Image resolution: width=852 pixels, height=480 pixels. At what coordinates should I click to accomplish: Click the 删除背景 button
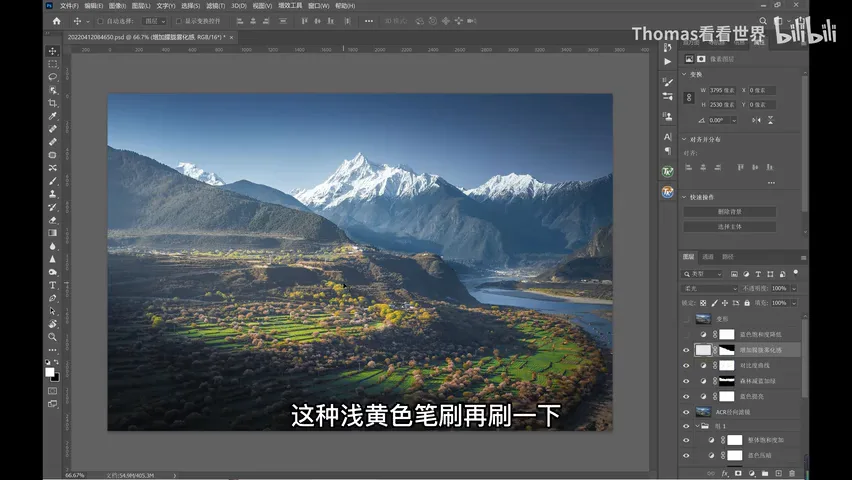pyautogui.click(x=729, y=212)
